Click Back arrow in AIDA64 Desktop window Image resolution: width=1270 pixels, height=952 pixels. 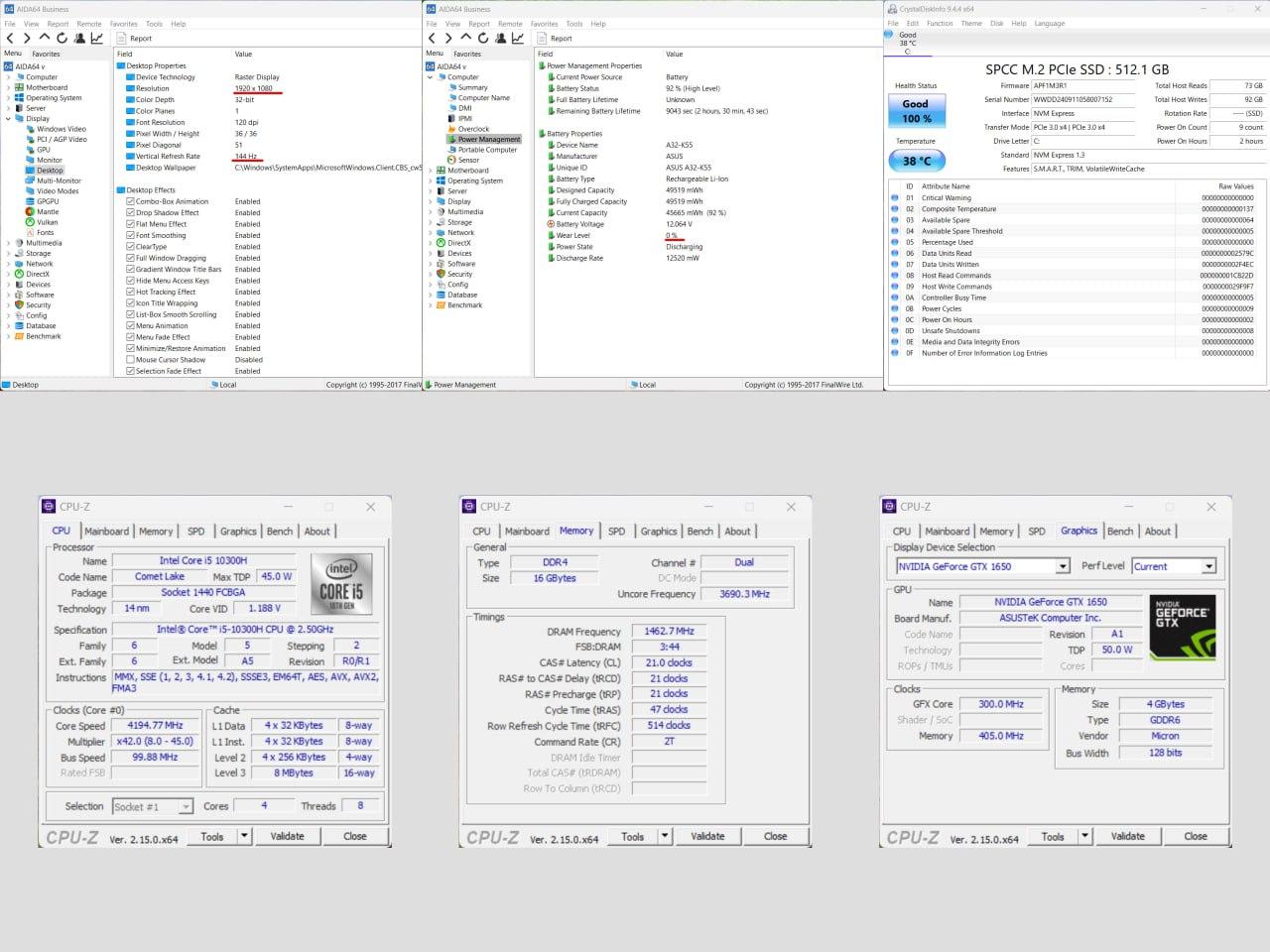pyautogui.click(x=10, y=38)
